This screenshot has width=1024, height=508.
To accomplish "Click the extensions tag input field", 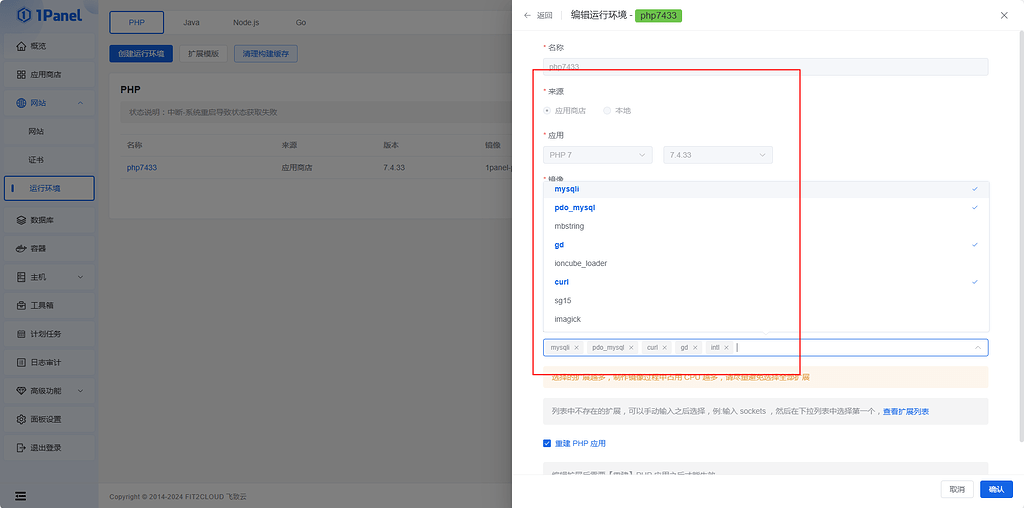I will 850,348.
